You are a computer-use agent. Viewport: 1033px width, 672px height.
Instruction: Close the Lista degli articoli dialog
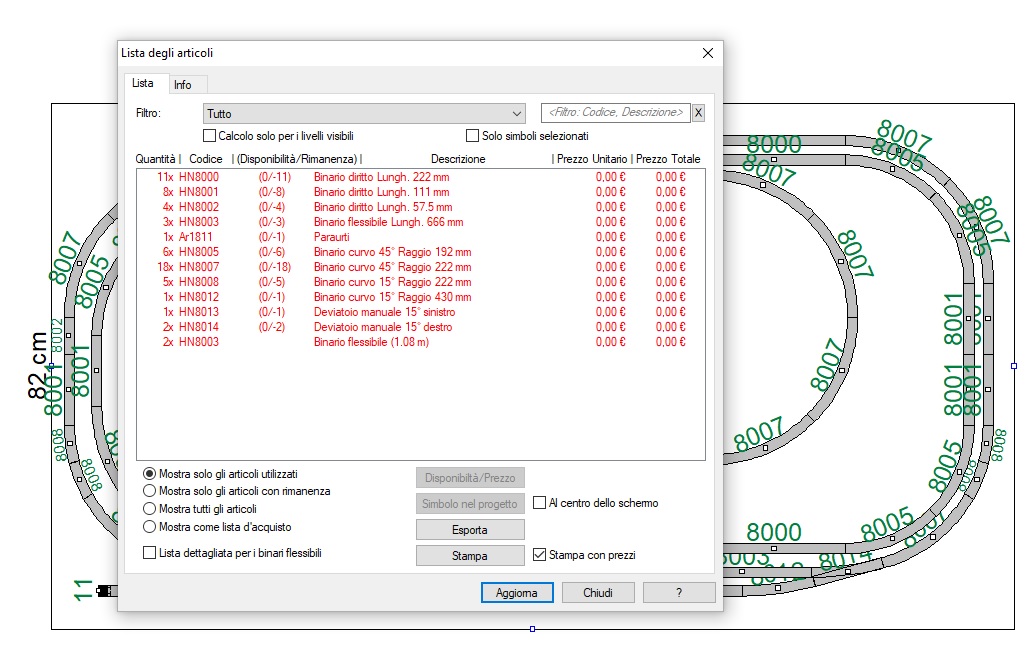[707, 53]
